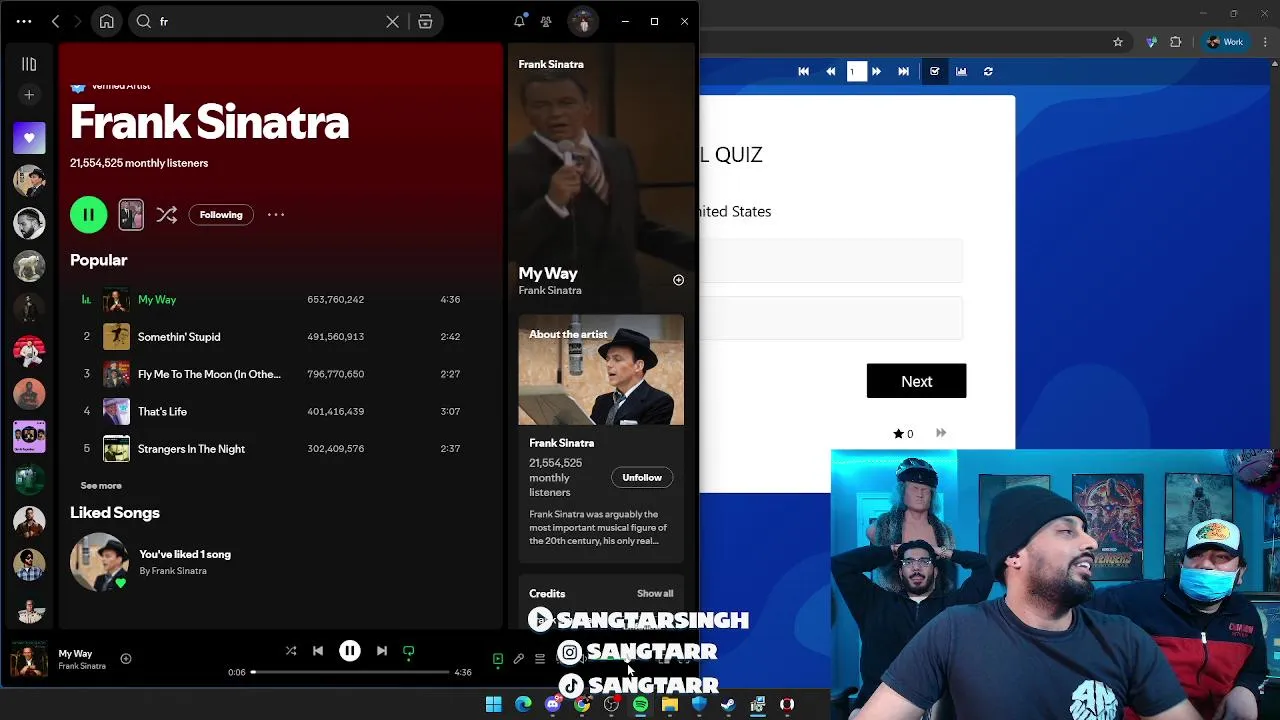This screenshot has width=1280, height=720.
Task: Skip to previous track
Action: click(318, 651)
